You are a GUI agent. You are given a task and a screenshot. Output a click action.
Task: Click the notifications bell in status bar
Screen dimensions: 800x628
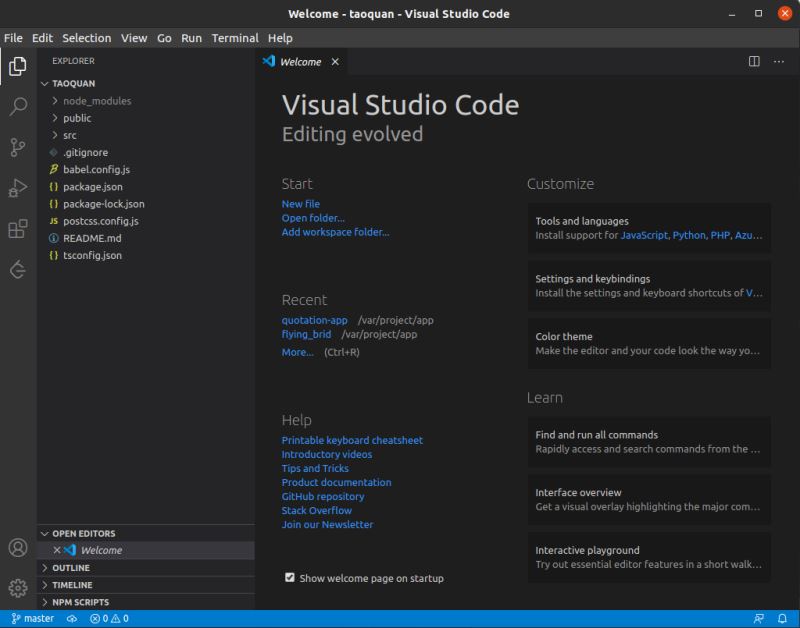point(781,619)
